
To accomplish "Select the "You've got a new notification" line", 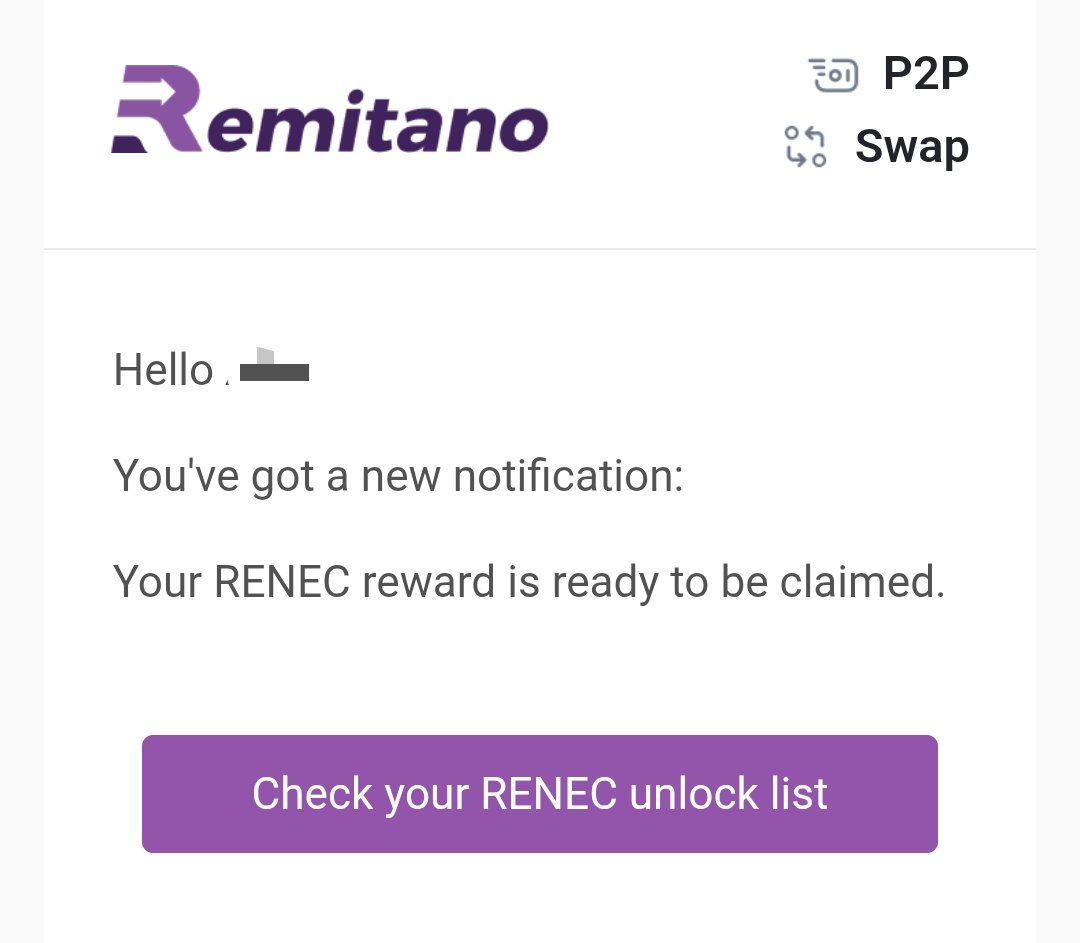I will [x=398, y=476].
